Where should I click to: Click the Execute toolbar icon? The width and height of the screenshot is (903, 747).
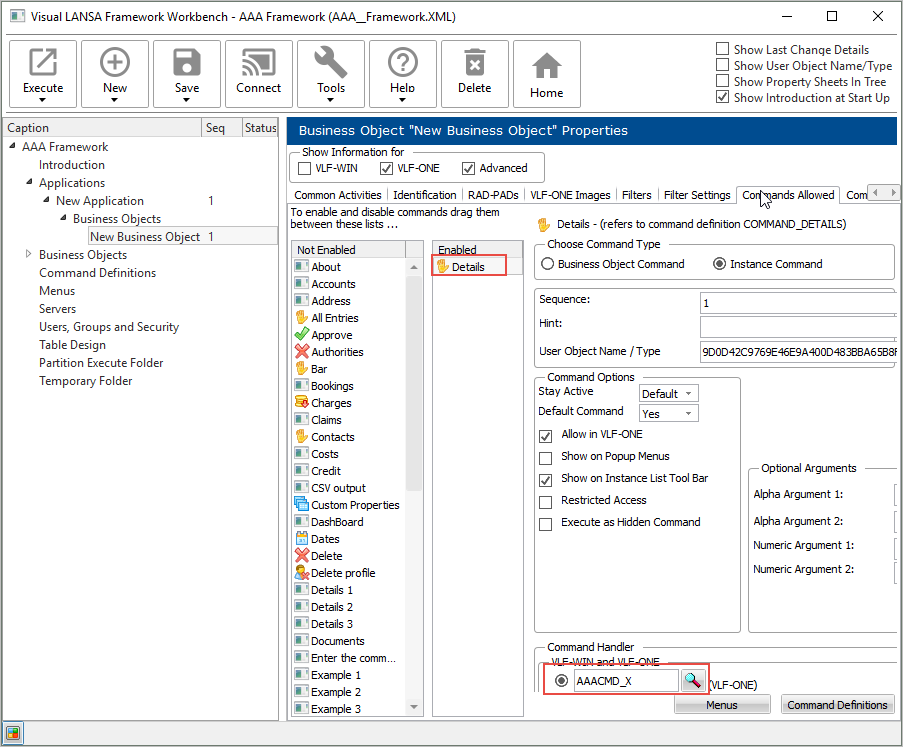[42, 72]
